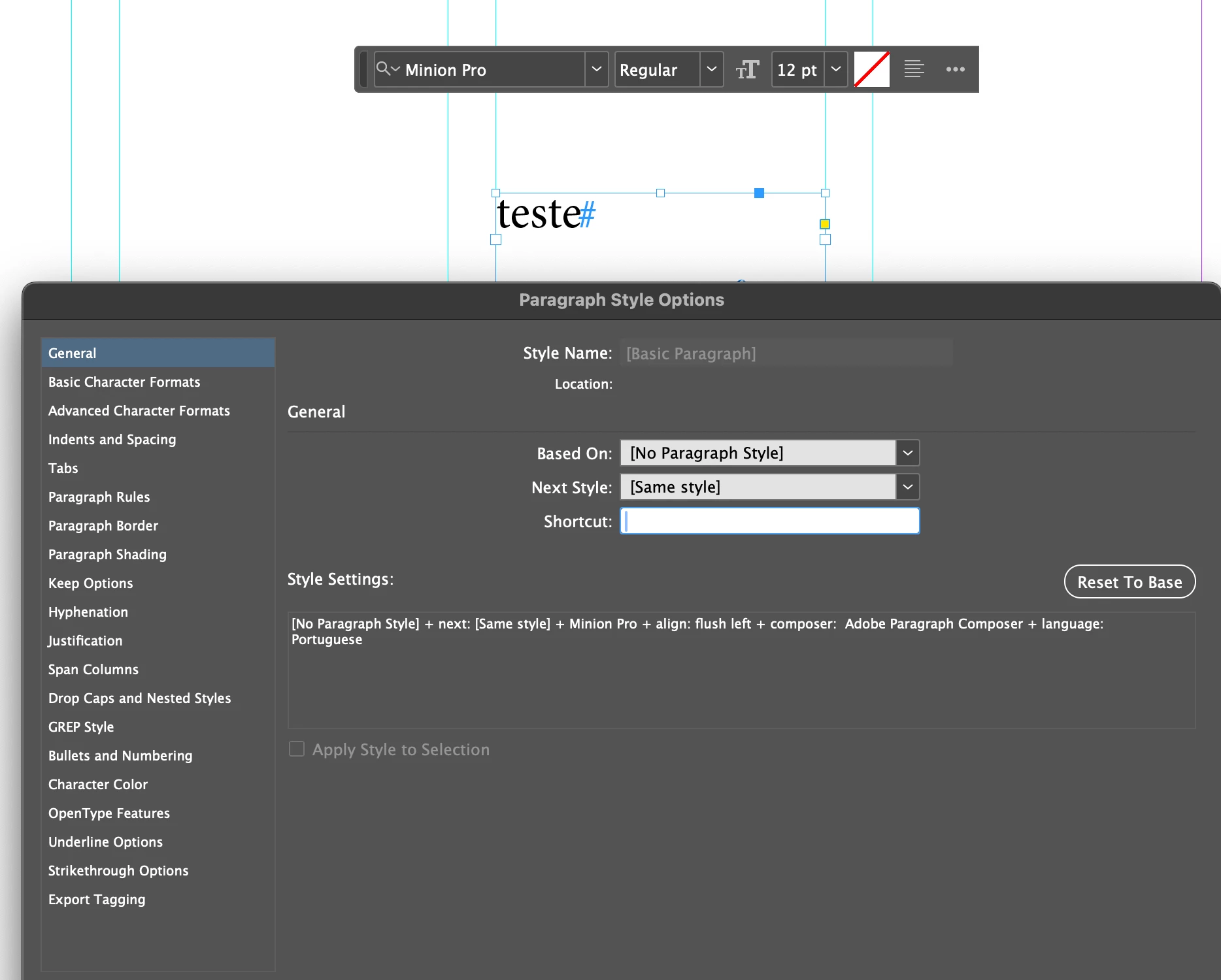Click the Style Settings summary text
The height and width of the screenshot is (980, 1221).
(697, 631)
